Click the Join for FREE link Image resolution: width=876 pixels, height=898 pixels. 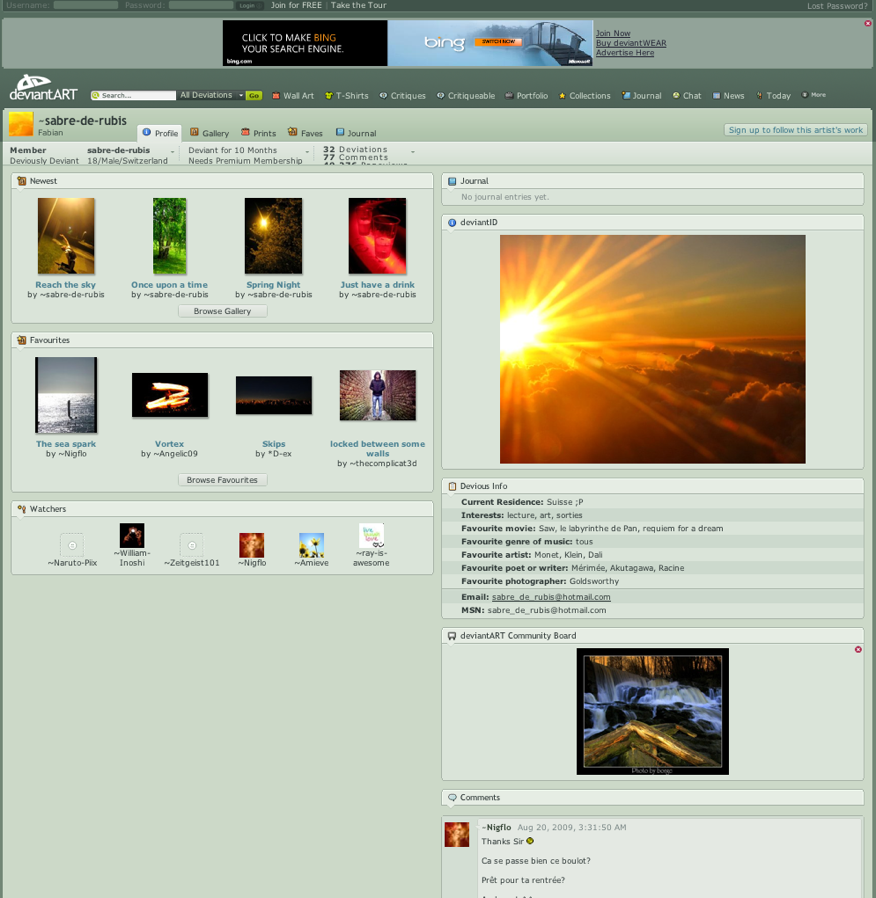coord(296,5)
